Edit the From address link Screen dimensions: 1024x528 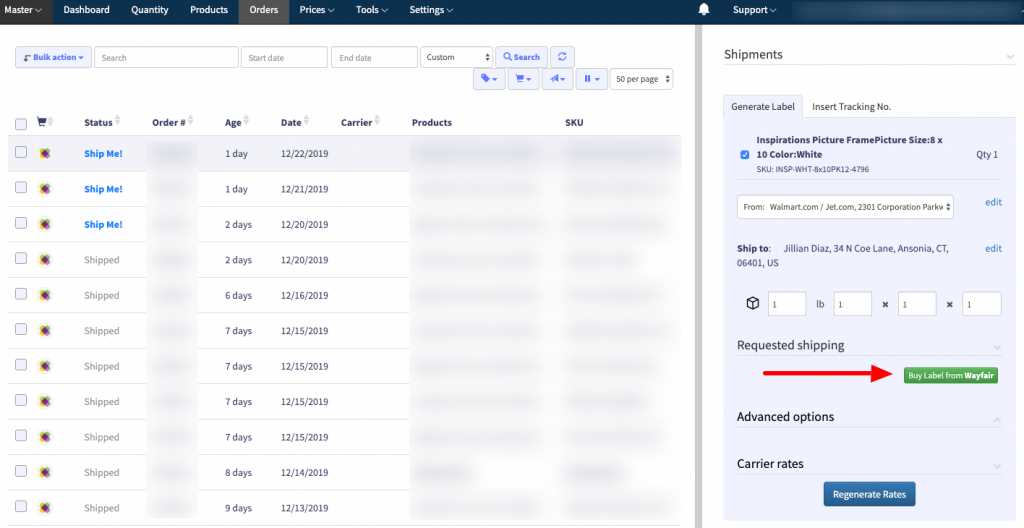(x=993, y=202)
